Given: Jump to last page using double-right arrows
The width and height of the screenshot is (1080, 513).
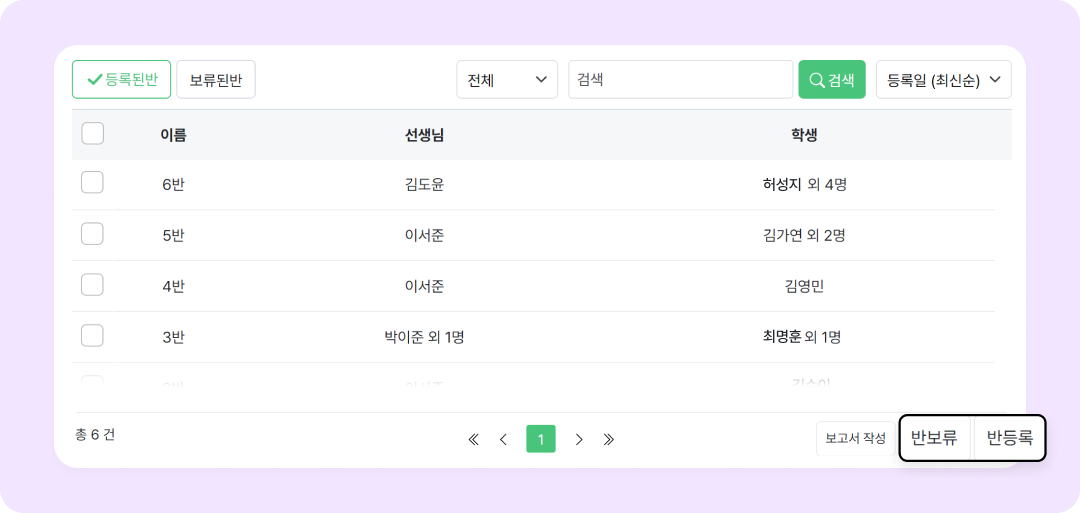Looking at the screenshot, I should tap(609, 439).
